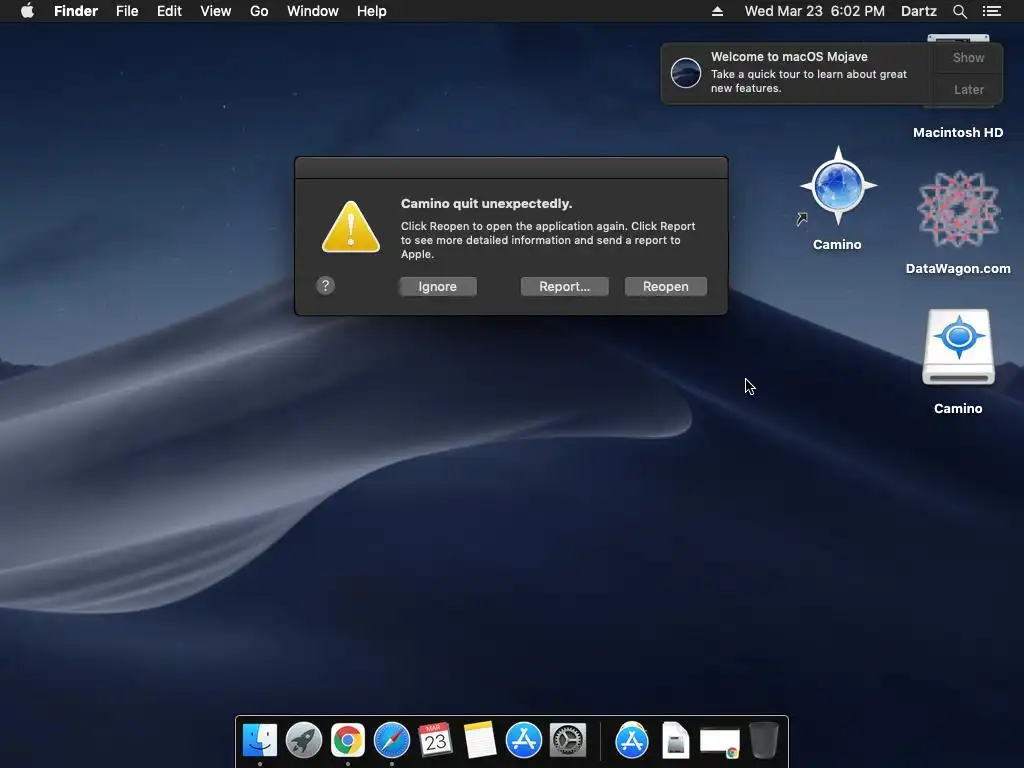Click the 'Camino quit unexpectedly.' heading
The image size is (1024, 768).
click(x=487, y=204)
